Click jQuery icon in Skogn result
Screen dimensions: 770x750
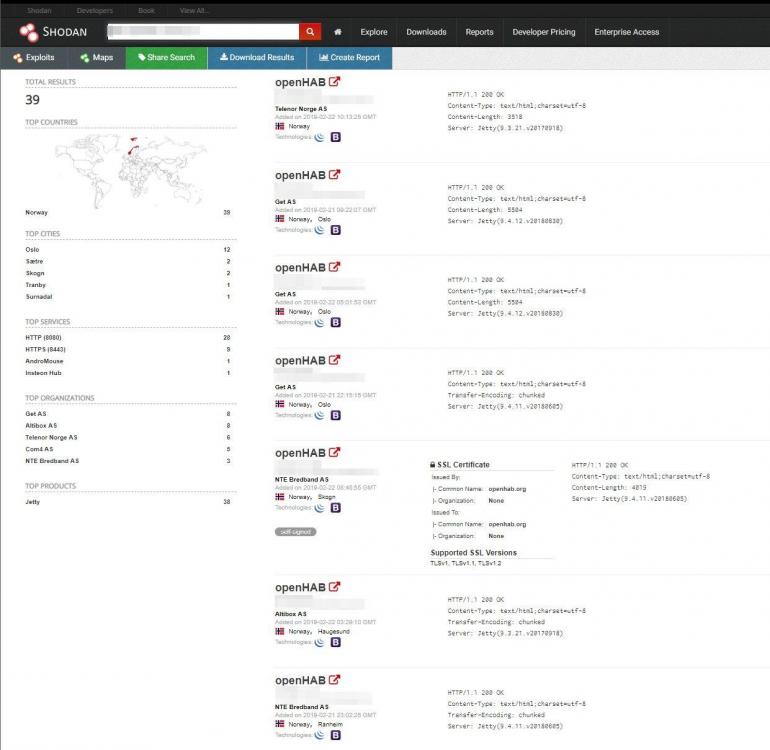319,508
